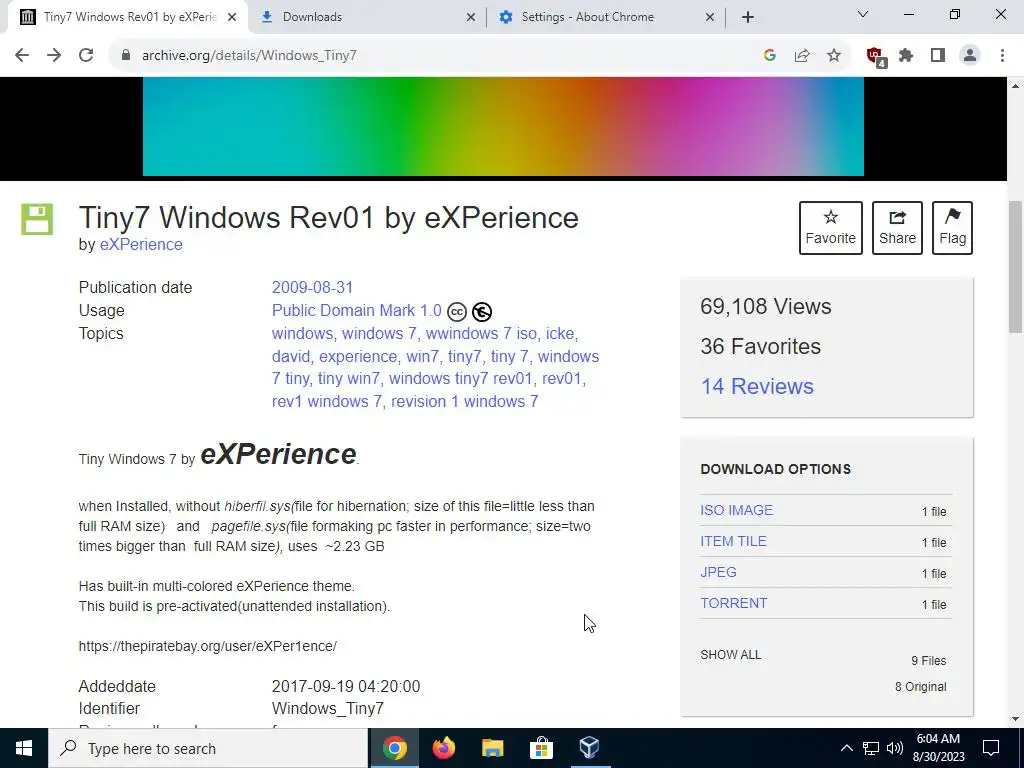Click the network tray icon
1024x768 pixels.
[x=871, y=748]
